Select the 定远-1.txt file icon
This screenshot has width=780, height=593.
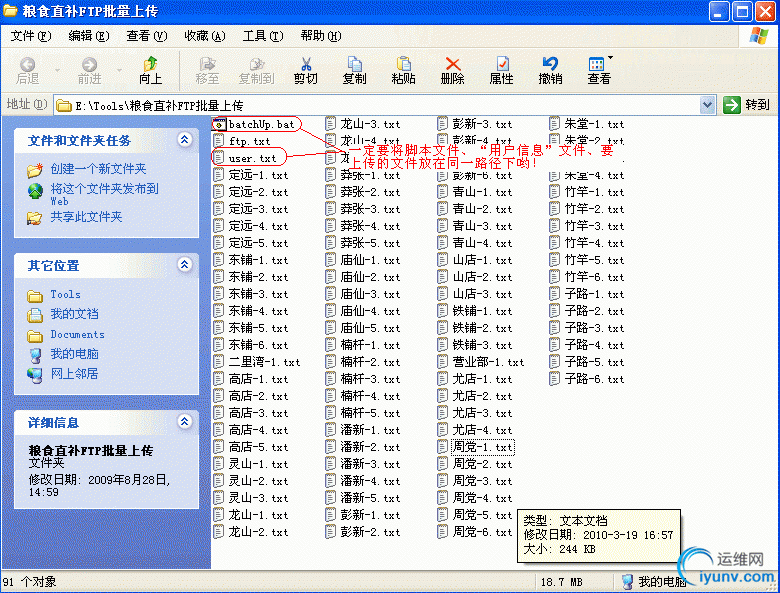(218, 175)
